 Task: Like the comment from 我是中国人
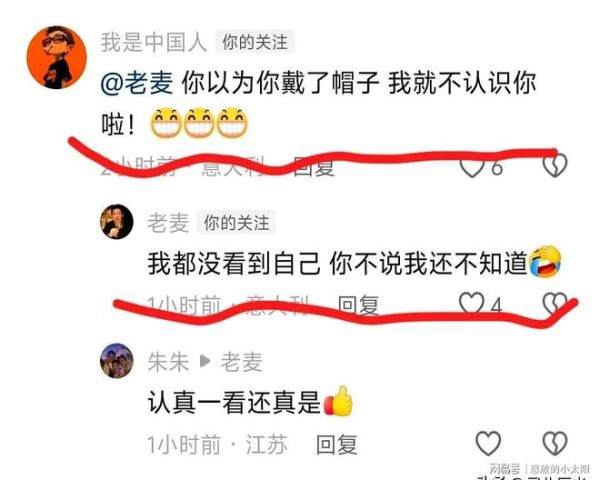(x=473, y=167)
